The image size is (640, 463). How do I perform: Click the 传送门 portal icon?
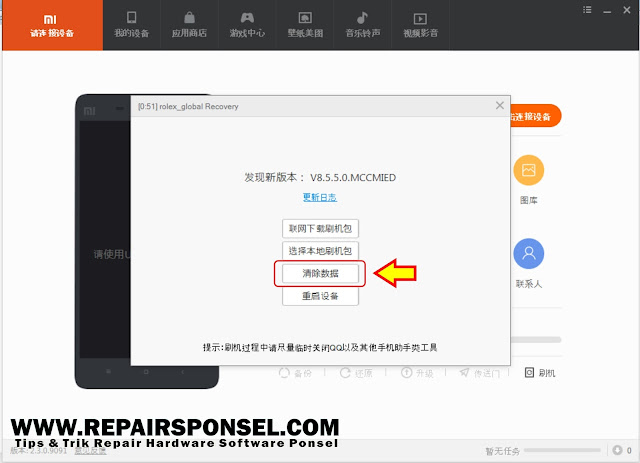point(480,373)
